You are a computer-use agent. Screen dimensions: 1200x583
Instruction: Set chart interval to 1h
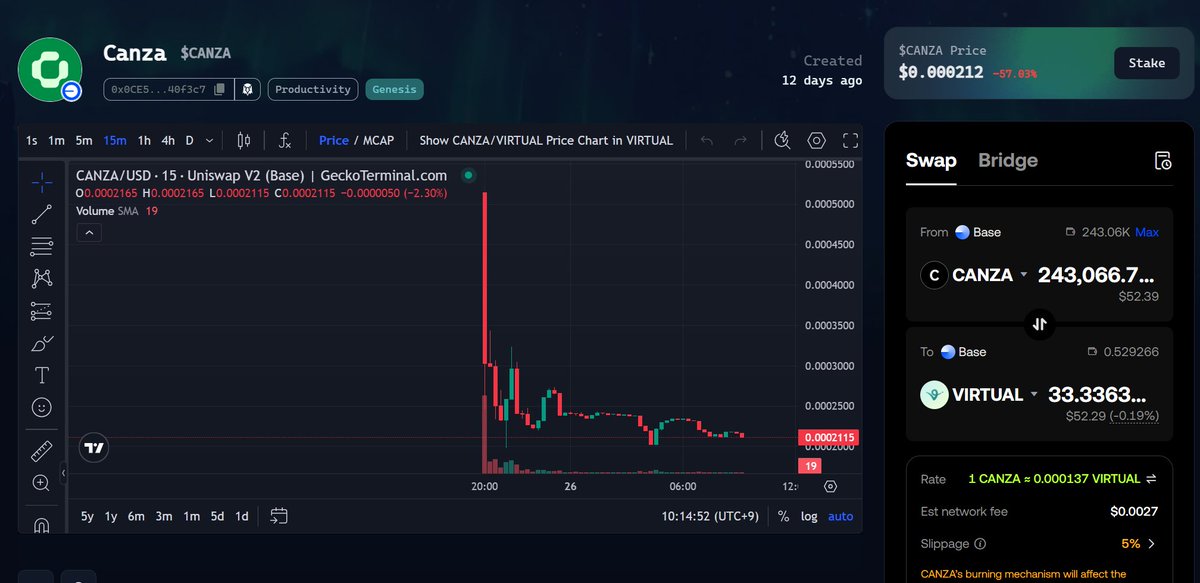(144, 141)
